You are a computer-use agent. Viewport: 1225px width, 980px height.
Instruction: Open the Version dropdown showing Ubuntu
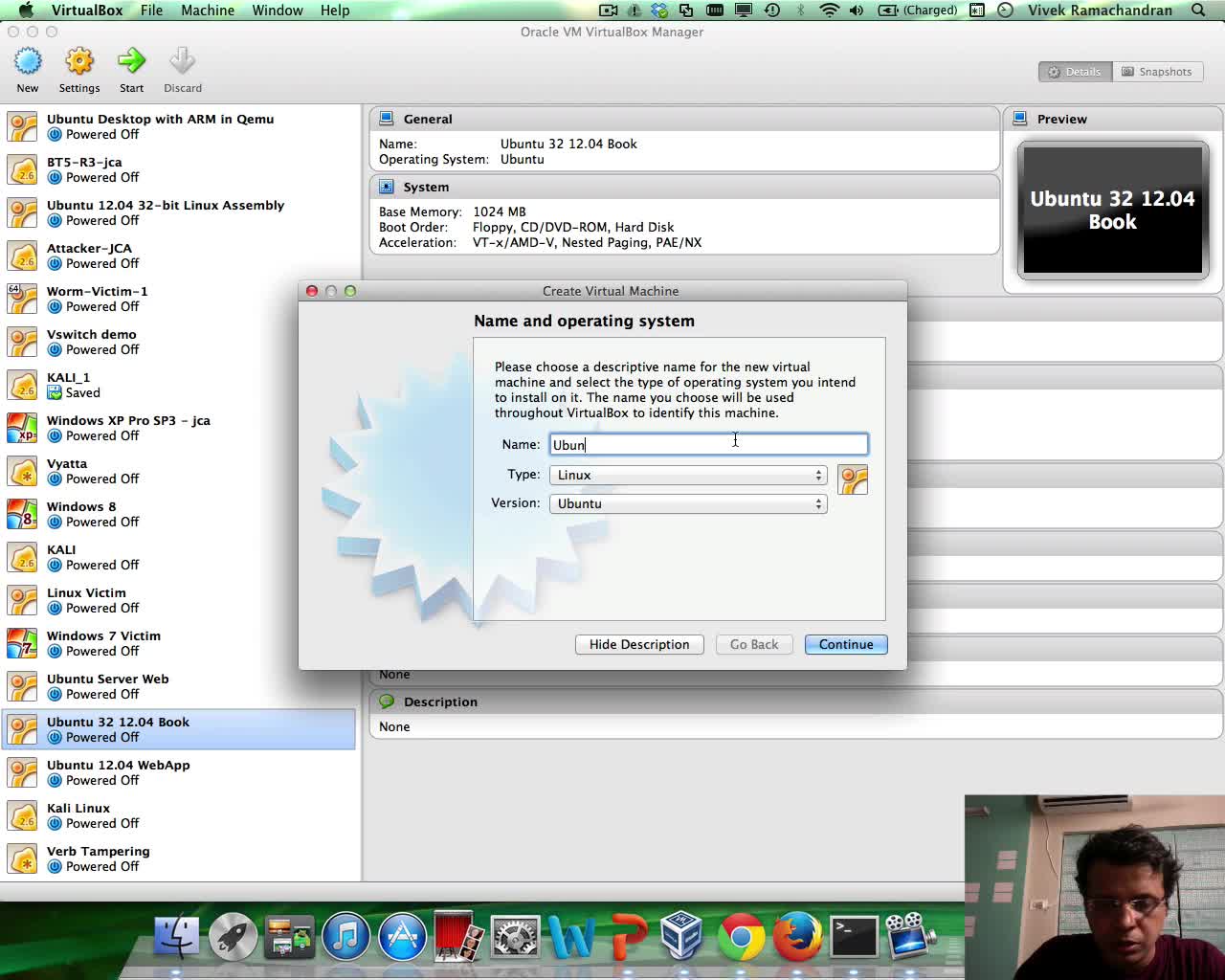coord(688,503)
